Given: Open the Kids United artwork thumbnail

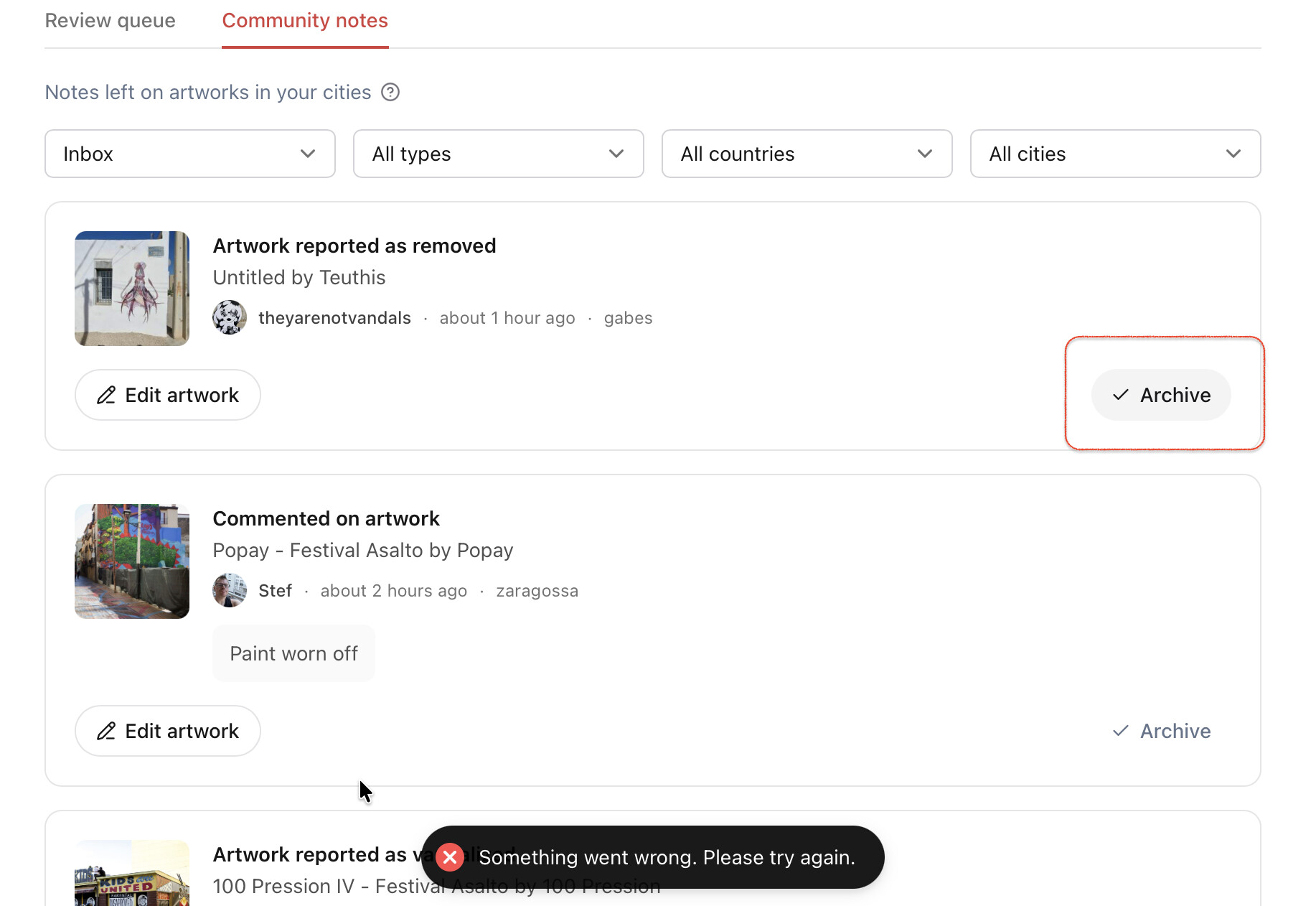Looking at the screenshot, I should click(132, 873).
